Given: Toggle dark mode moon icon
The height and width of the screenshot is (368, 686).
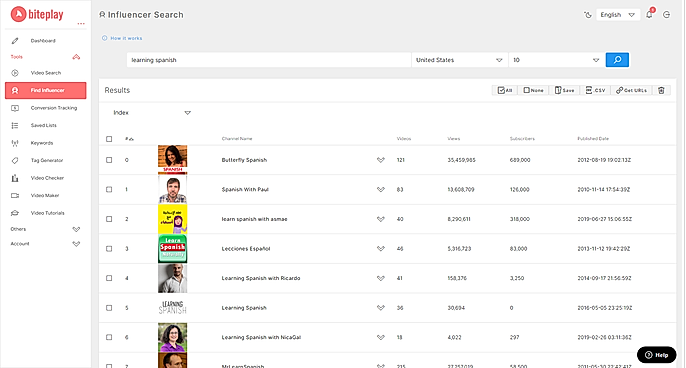Looking at the screenshot, I should [588, 15].
